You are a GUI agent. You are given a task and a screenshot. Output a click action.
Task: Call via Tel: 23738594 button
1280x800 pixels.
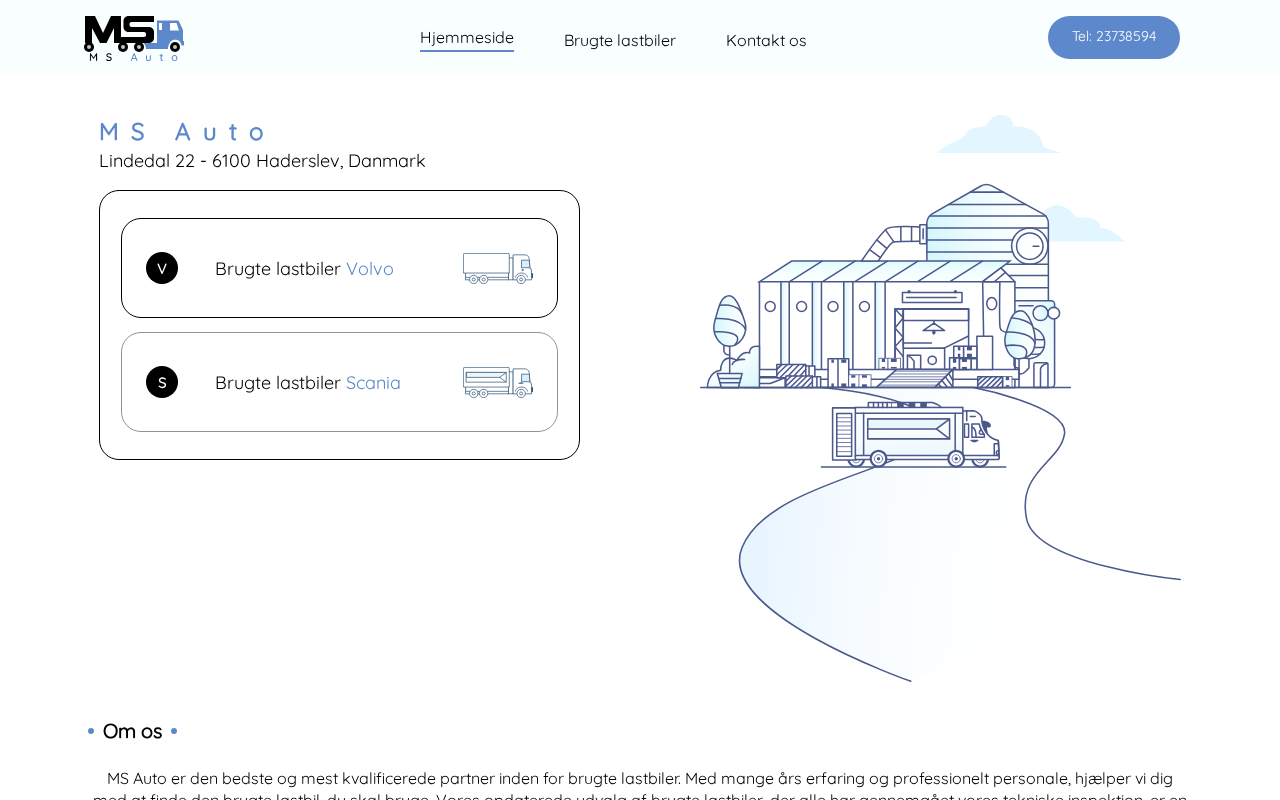coord(1114,37)
